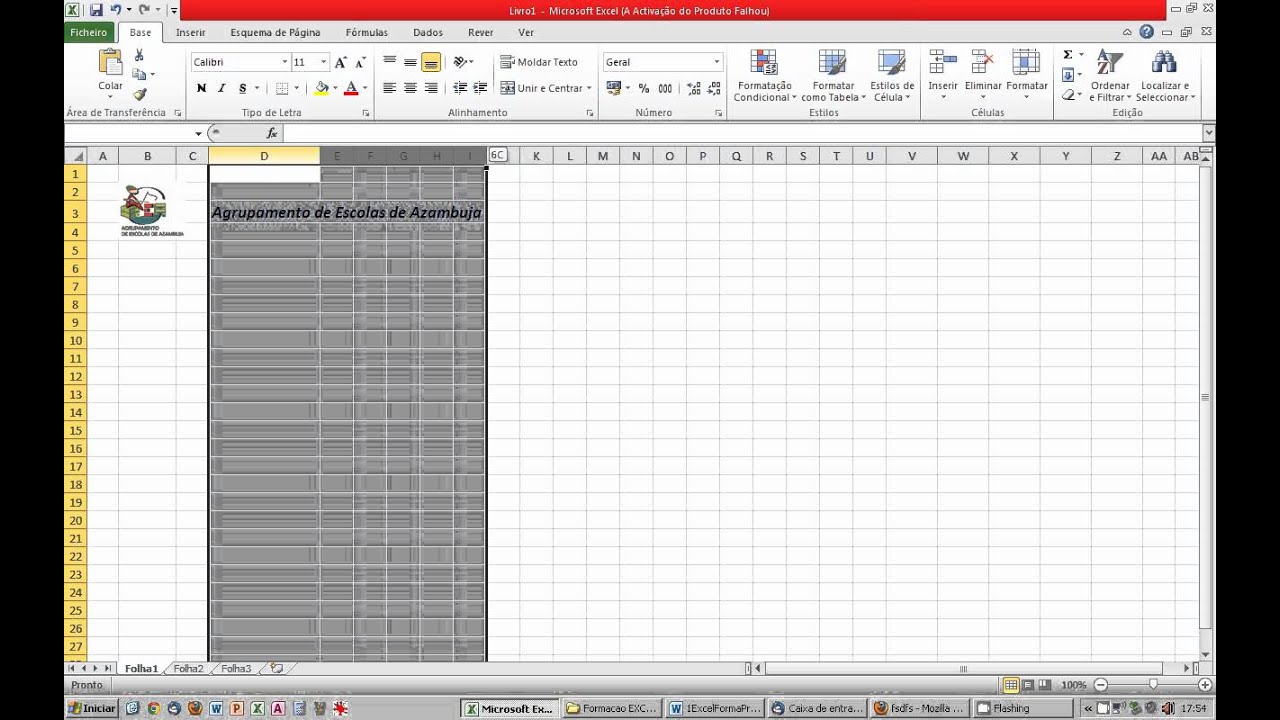Click Unir e Centrar button

point(546,88)
